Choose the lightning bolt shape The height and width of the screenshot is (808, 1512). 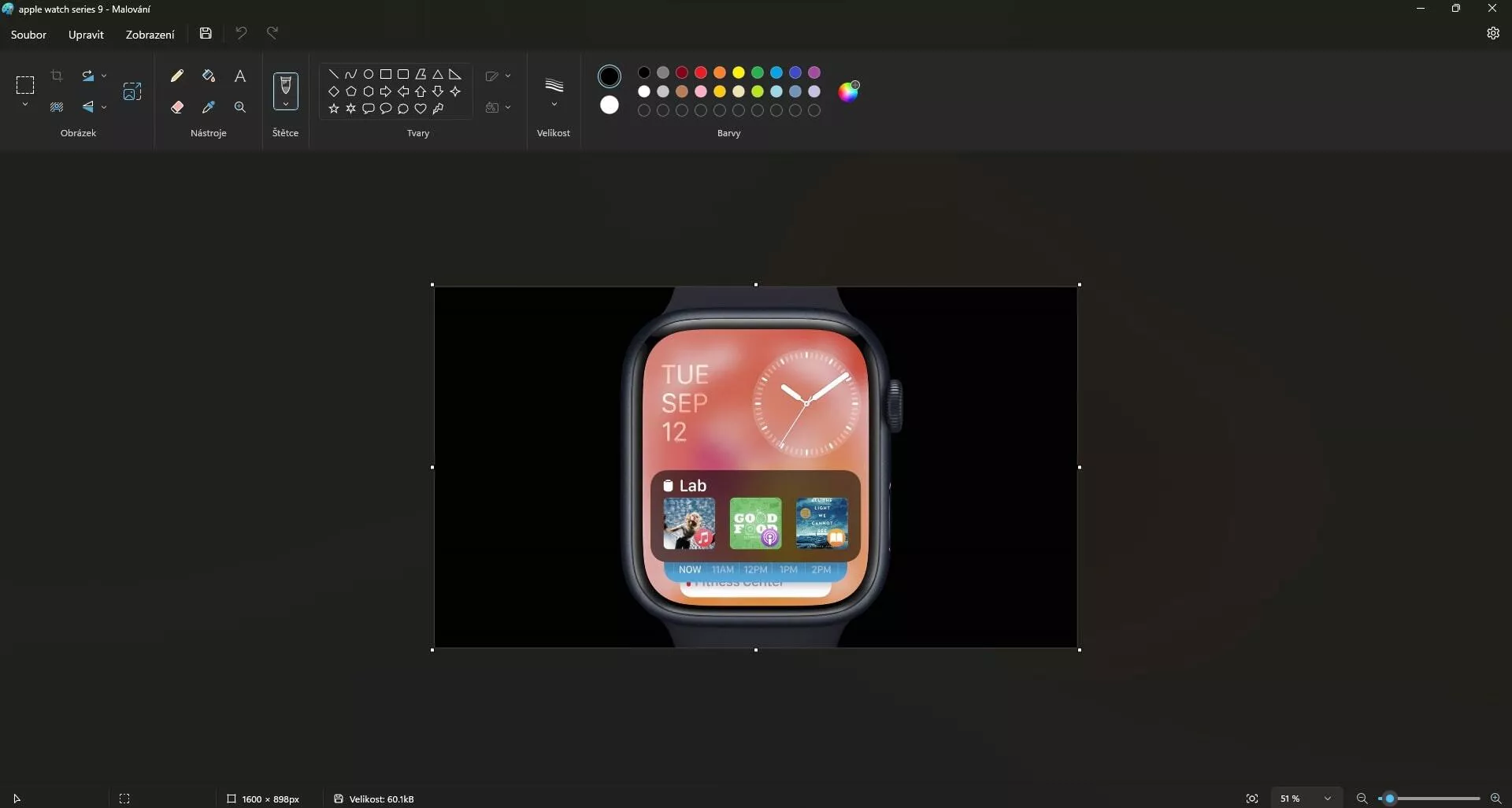click(438, 109)
